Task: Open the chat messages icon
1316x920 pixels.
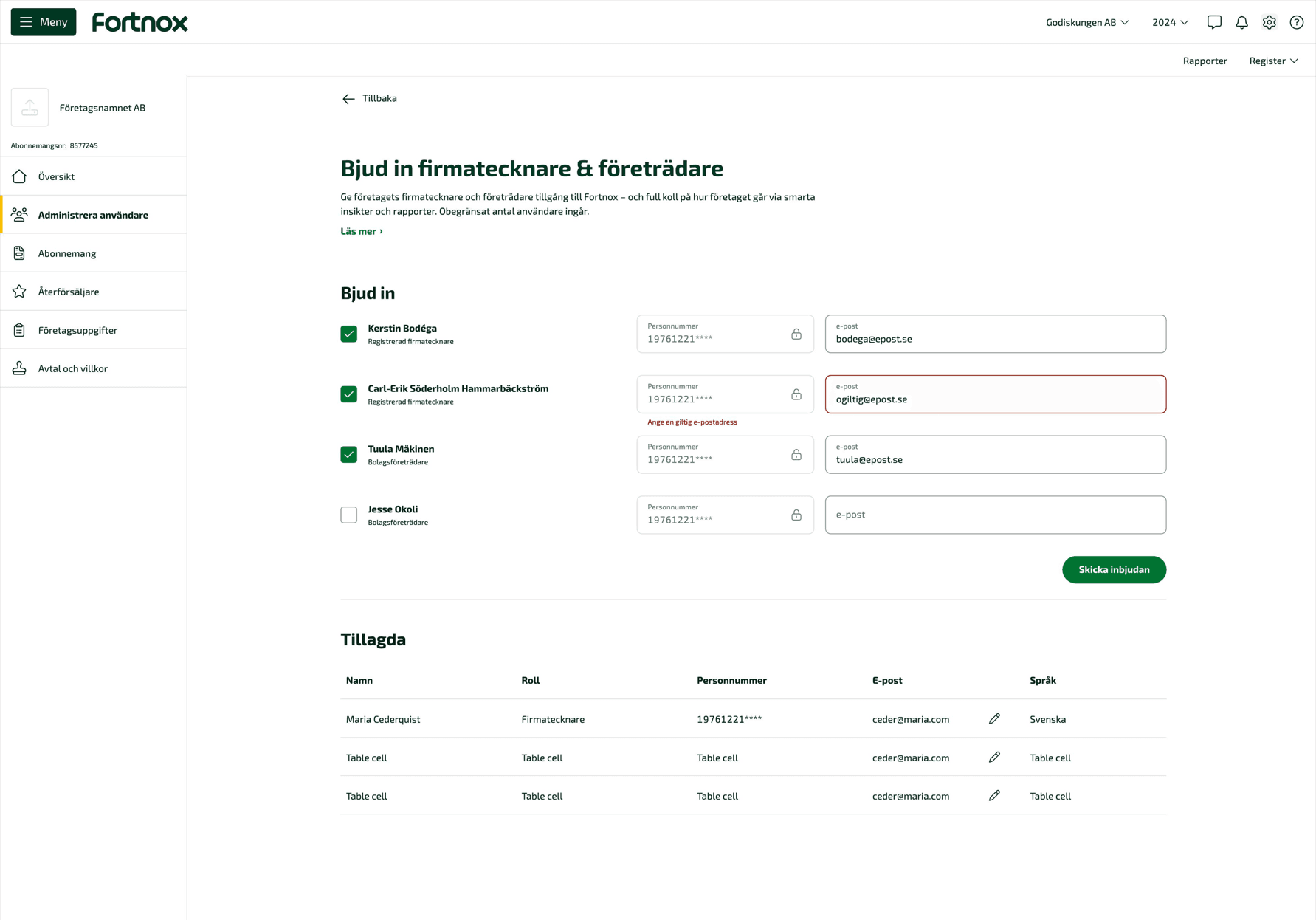Action: click(x=1214, y=22)
